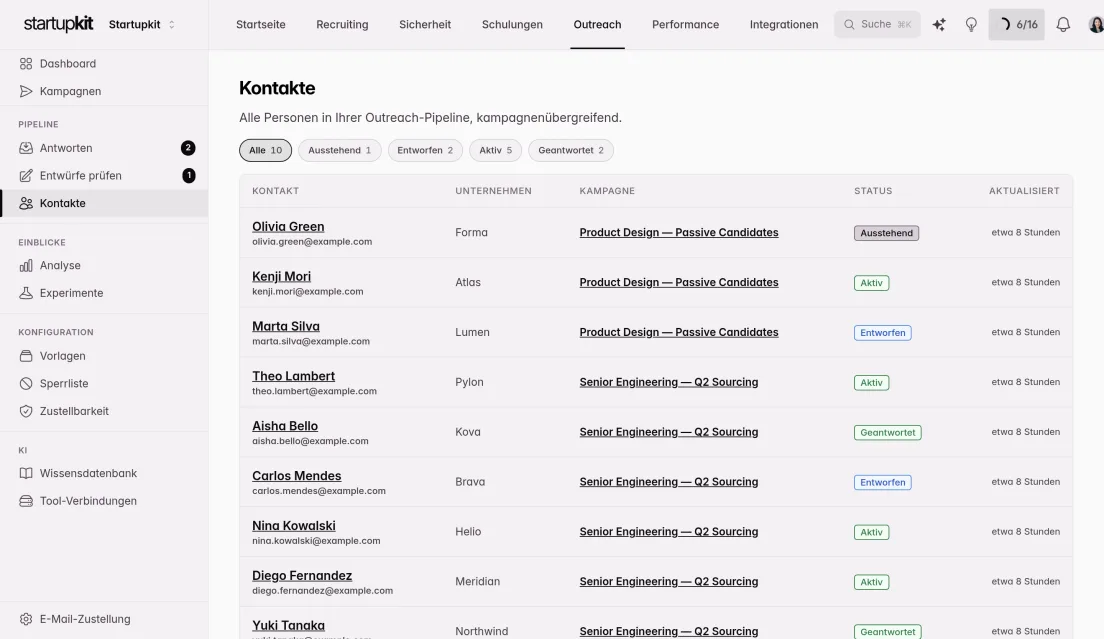1104x639 pixels.
Task: Click the Antworten inbox icon
Action: [26, 148]
